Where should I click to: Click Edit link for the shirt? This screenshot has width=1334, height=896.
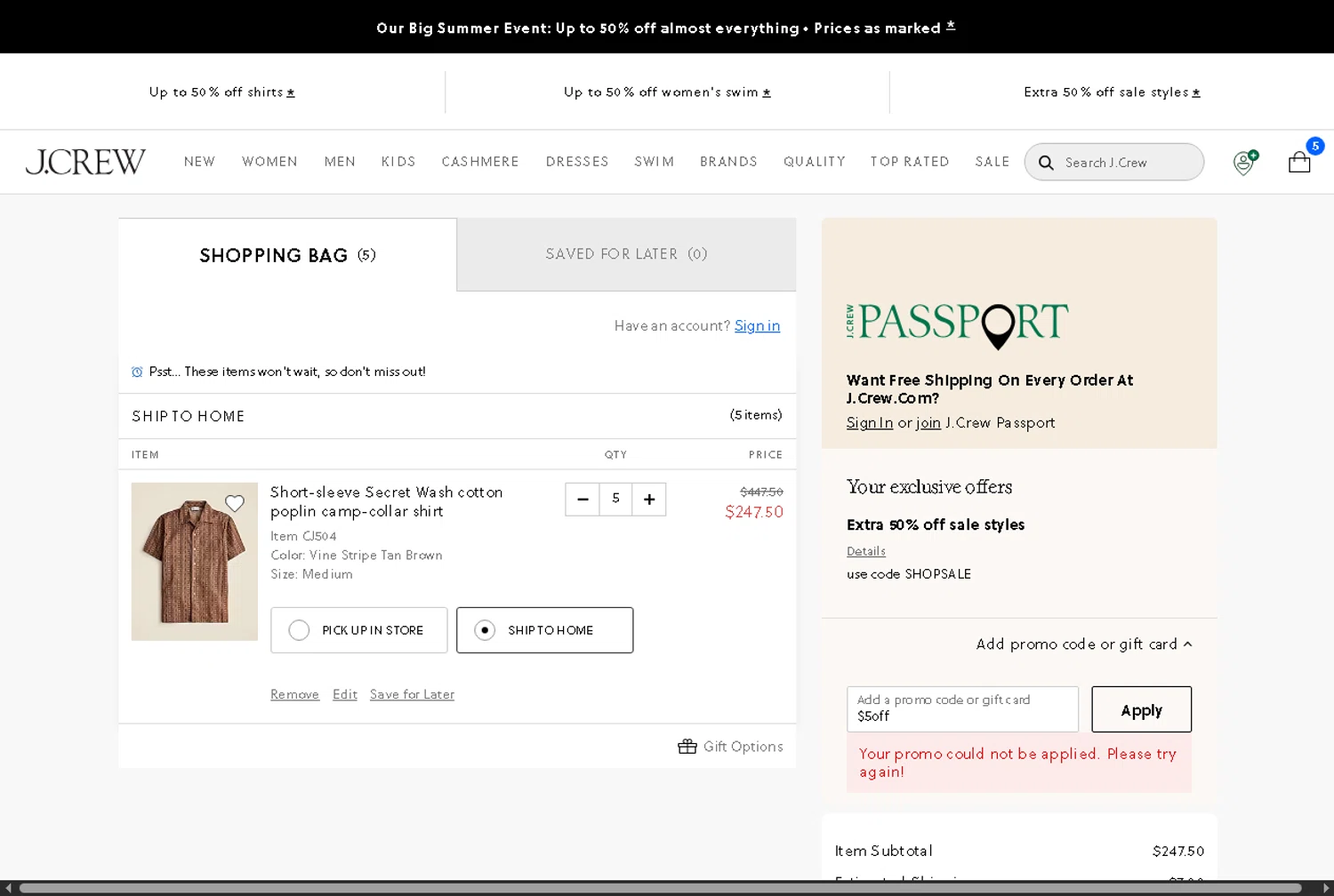(345, 694)
